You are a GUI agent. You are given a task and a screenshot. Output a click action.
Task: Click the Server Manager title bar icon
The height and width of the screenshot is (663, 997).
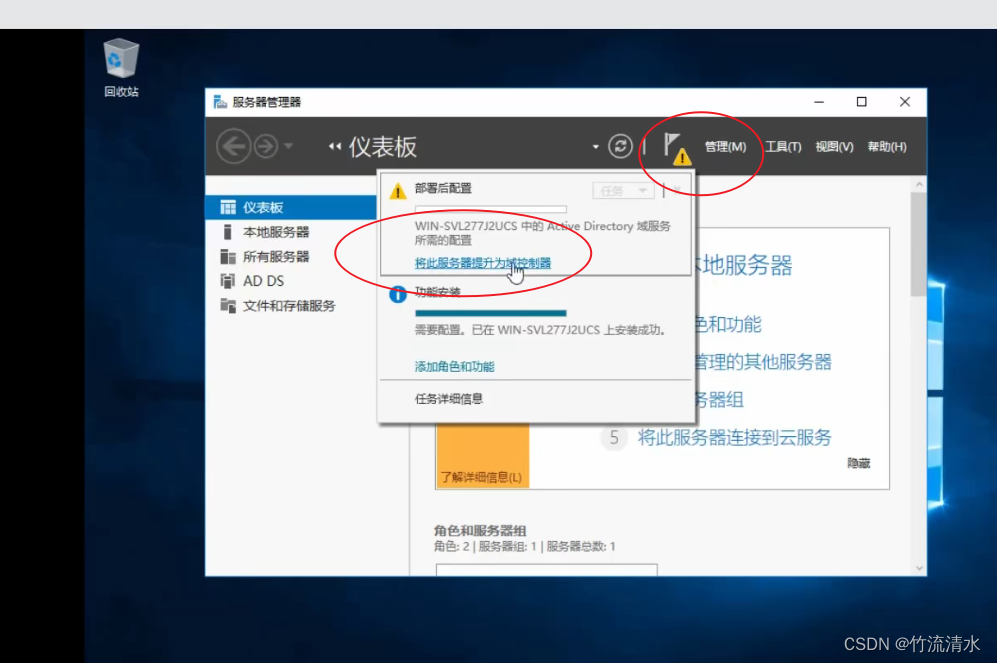[x=220, y=102]
